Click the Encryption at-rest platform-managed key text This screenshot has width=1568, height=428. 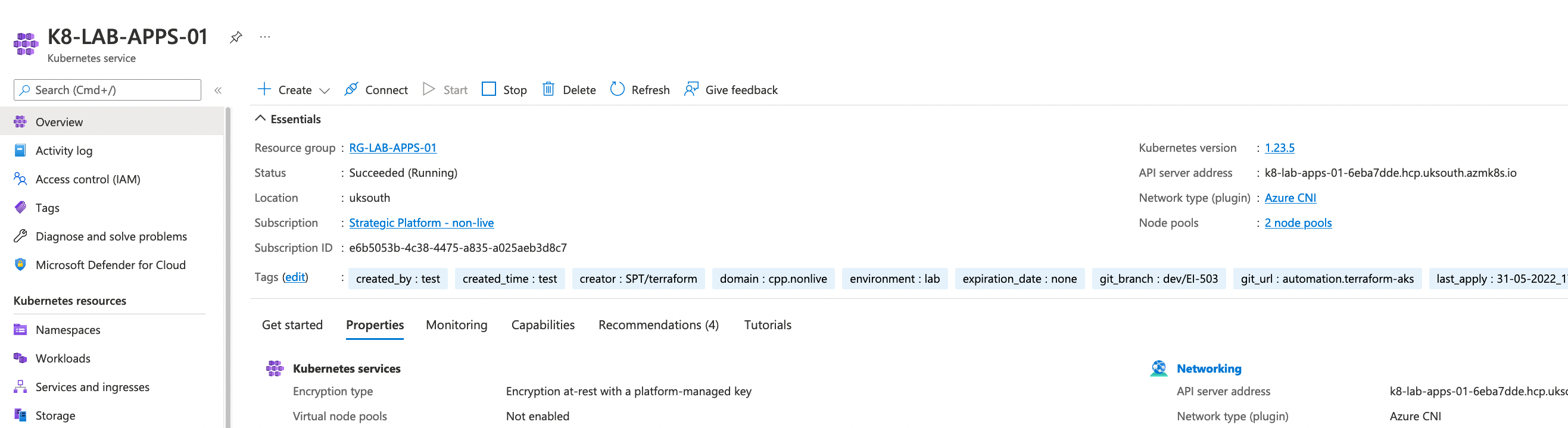pyautogui.click(x=629, y=392)
